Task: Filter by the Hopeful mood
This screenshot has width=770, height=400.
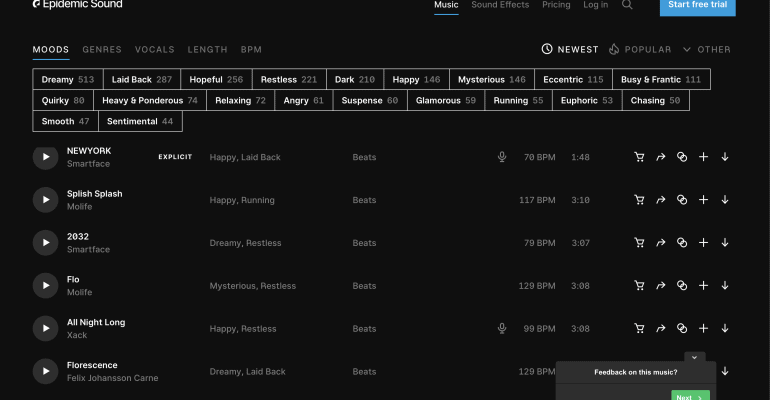Action: tap(216, 80)
